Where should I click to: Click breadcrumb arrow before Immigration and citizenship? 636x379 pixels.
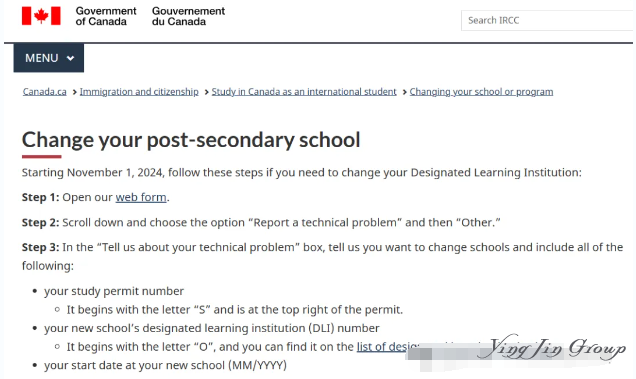[74, 93]
